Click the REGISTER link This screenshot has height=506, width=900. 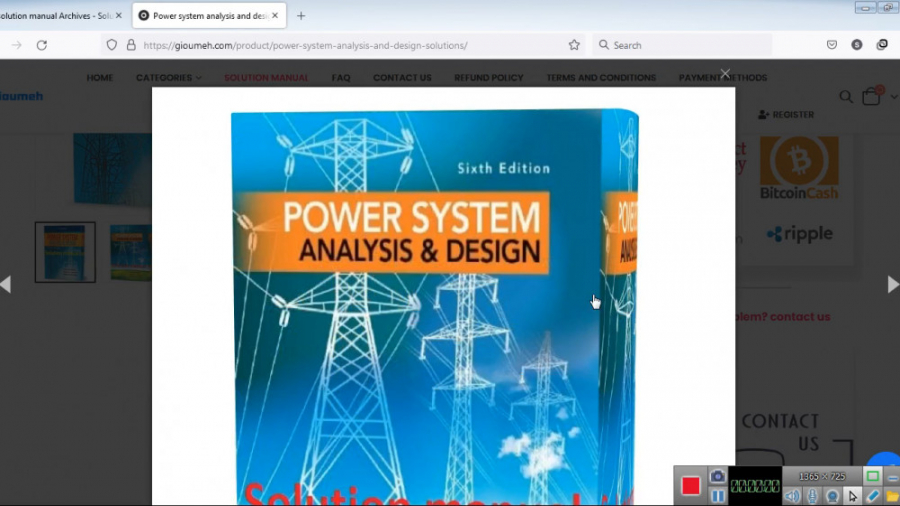coord(786,115)
